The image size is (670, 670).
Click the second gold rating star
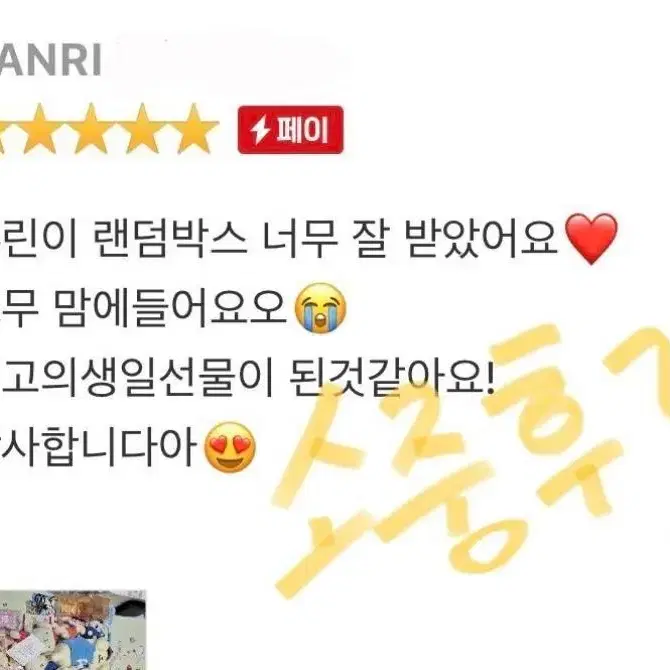point(39,129)
